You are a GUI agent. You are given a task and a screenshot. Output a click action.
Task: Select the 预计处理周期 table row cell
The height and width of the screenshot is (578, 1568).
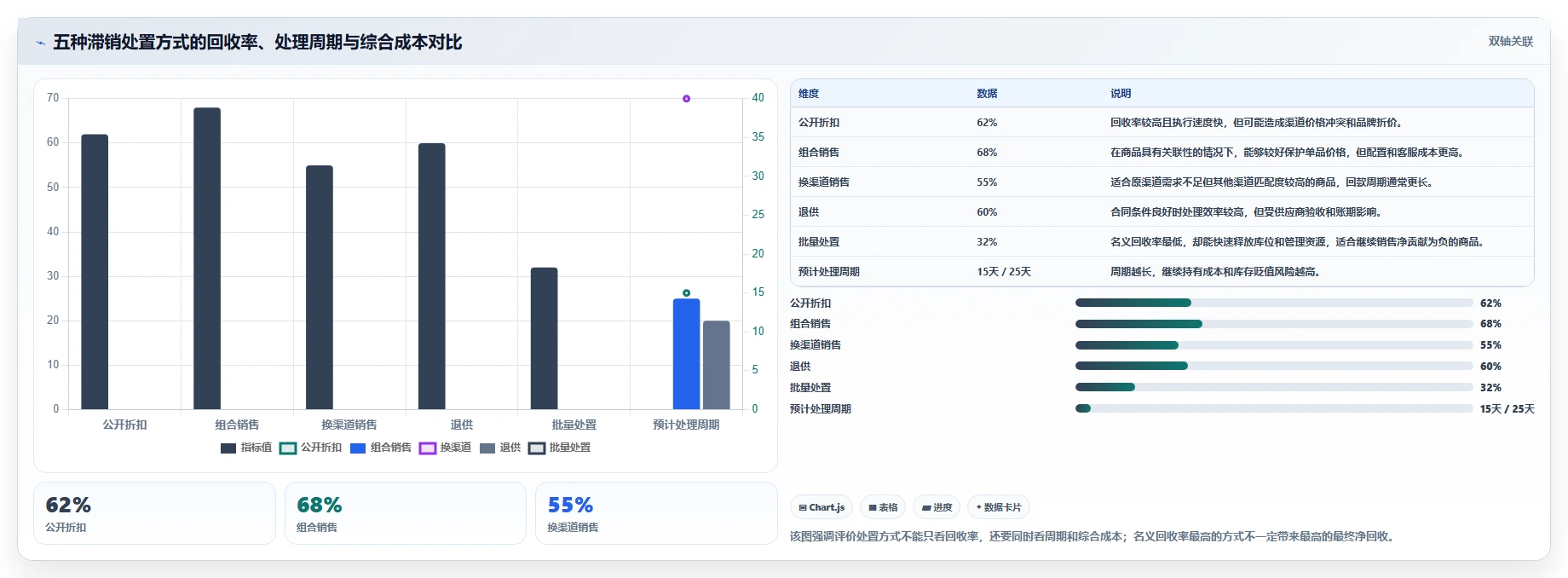pyautogui.click(x=829, y=272)
